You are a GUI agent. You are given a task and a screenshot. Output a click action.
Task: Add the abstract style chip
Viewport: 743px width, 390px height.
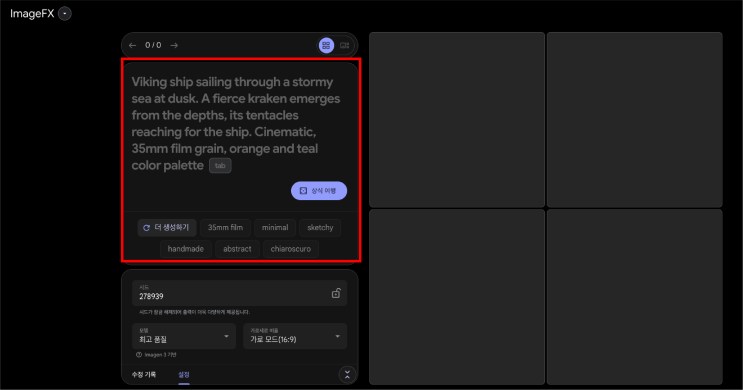[x=237, y=249]
